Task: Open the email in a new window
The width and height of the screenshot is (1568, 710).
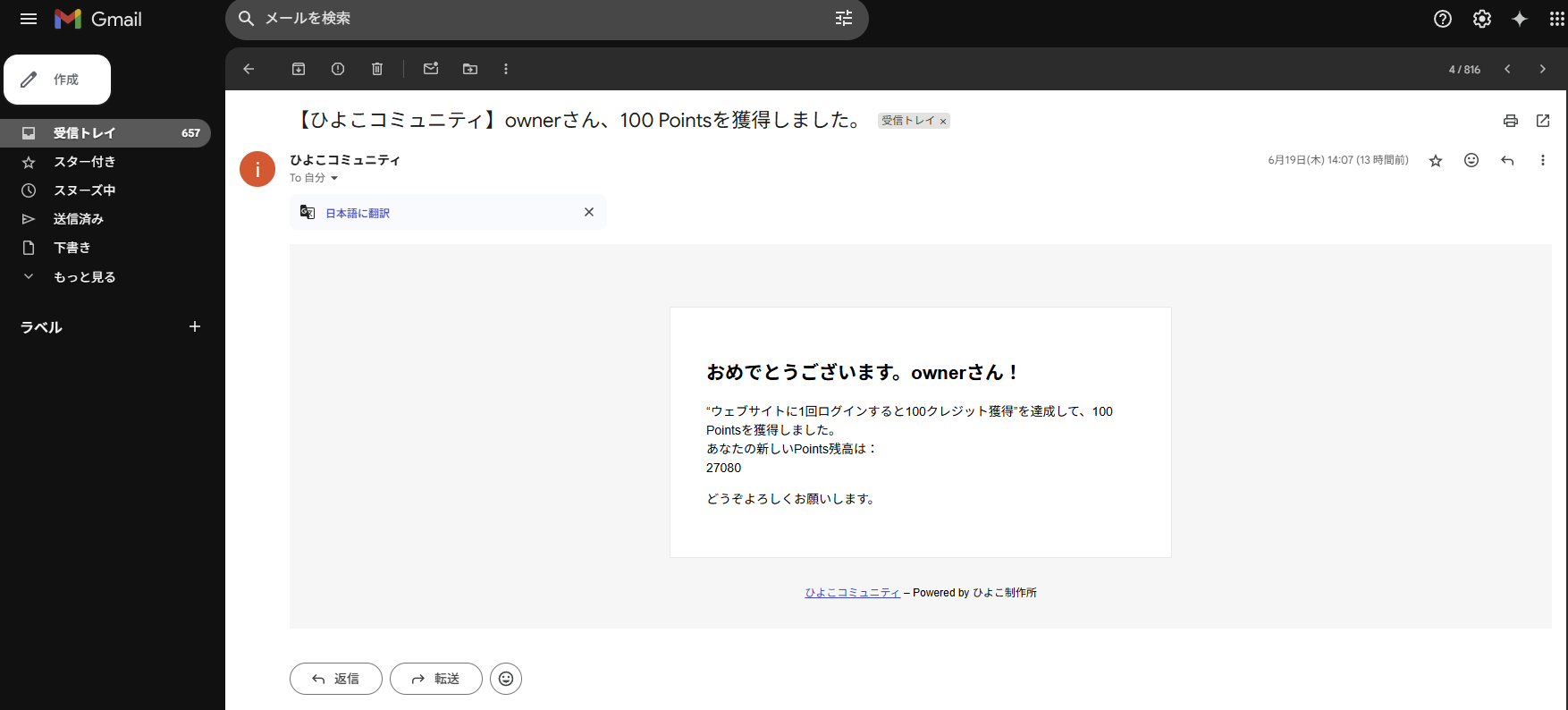Action: tap(1543, 121)
